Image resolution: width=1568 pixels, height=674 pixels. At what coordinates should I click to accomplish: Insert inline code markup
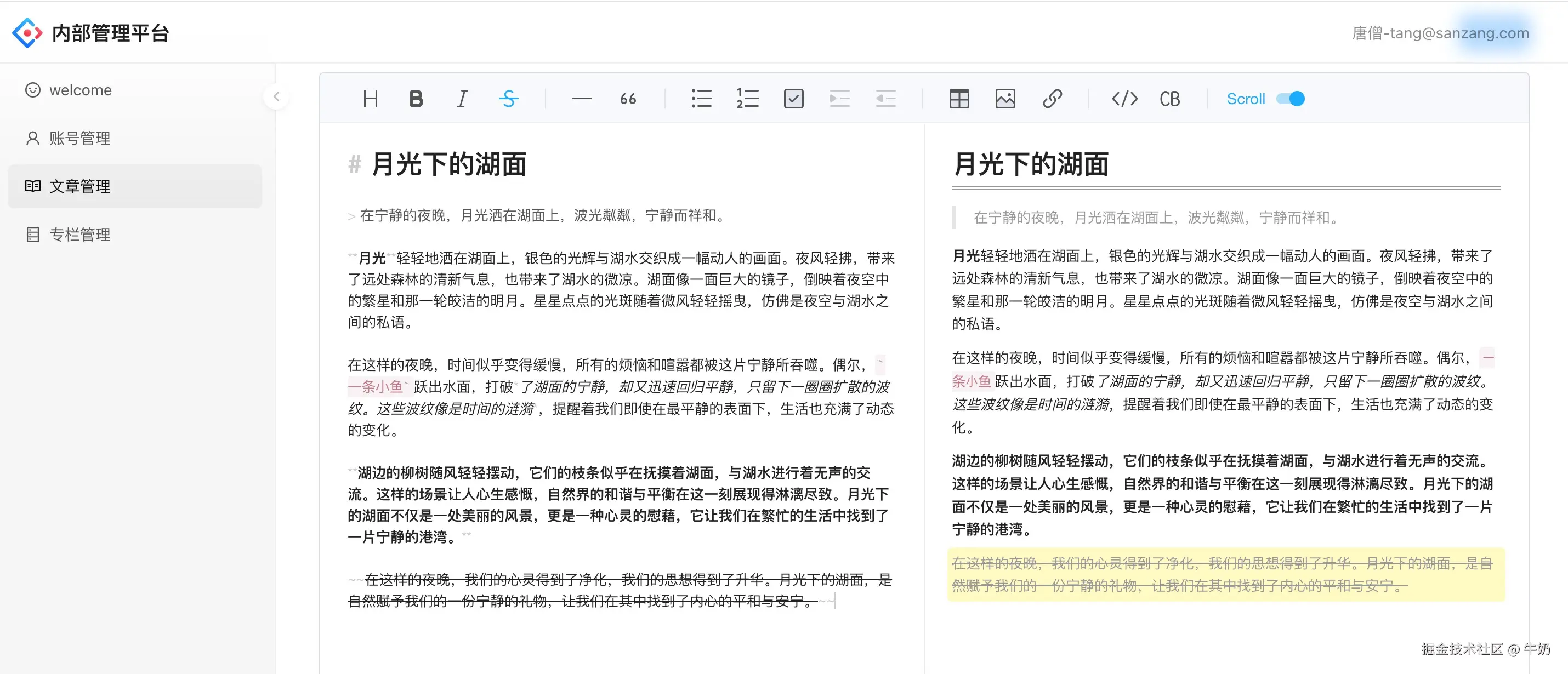[x=1124, y=99]
